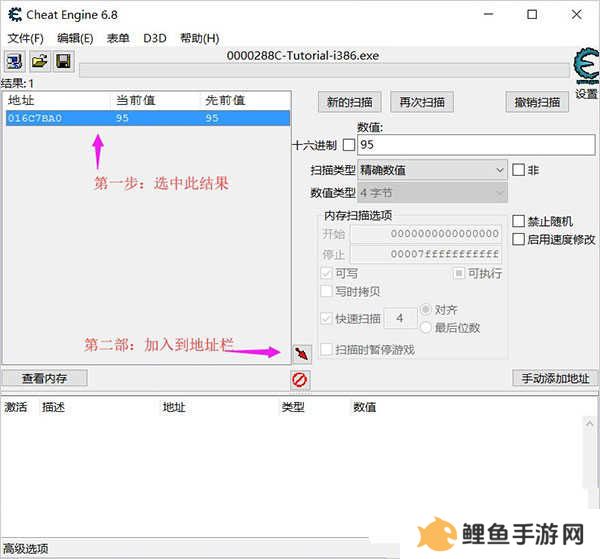Viewport: 600px width, 559px height.
Task: Toggle the 十六进制 hexadecimal checkbox
Action: click(x=349, y=145)
